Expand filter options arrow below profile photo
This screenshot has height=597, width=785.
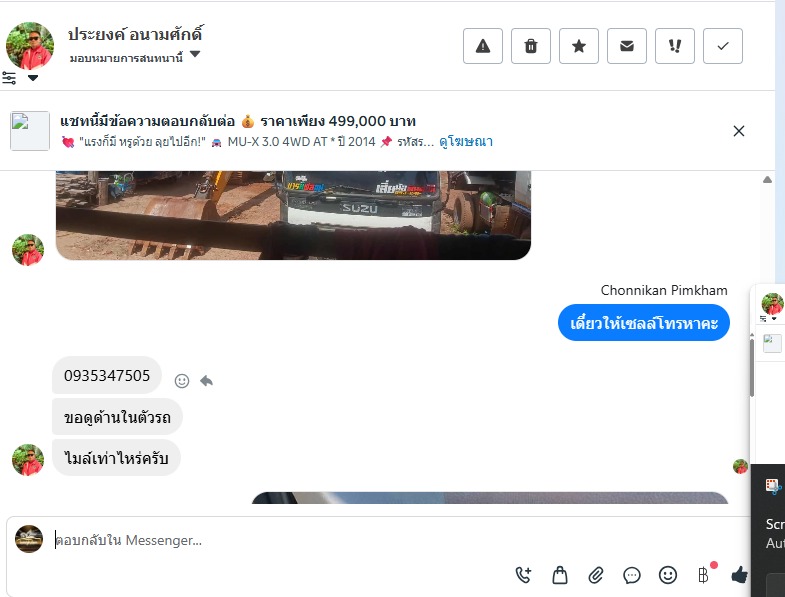(x=33, y=78)
